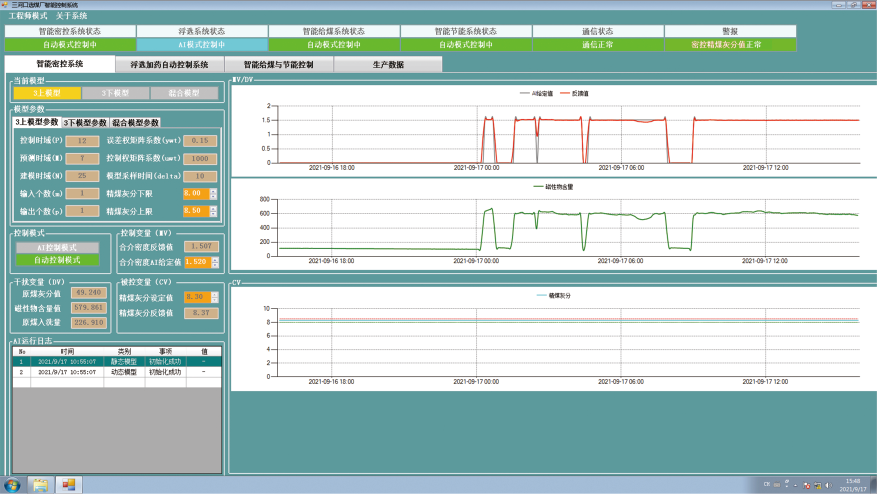
Task: Increase the 精煤灰分下限 value with the up arrow
Action: click(213, 189)
